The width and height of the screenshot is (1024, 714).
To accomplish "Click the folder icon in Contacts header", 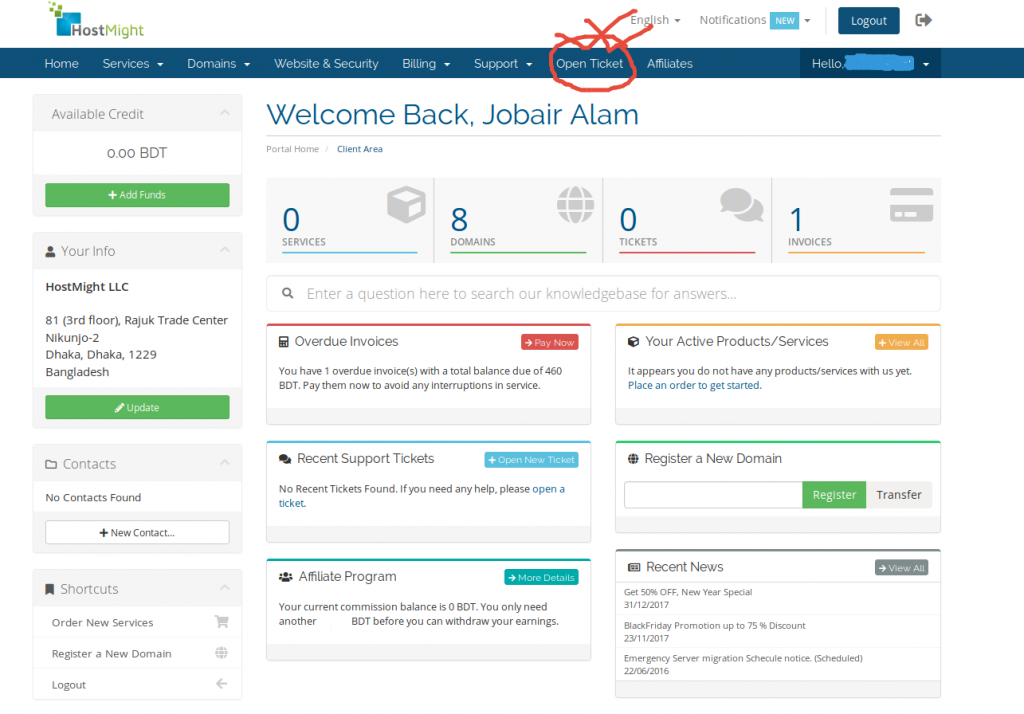I will [x=51, y=464].
